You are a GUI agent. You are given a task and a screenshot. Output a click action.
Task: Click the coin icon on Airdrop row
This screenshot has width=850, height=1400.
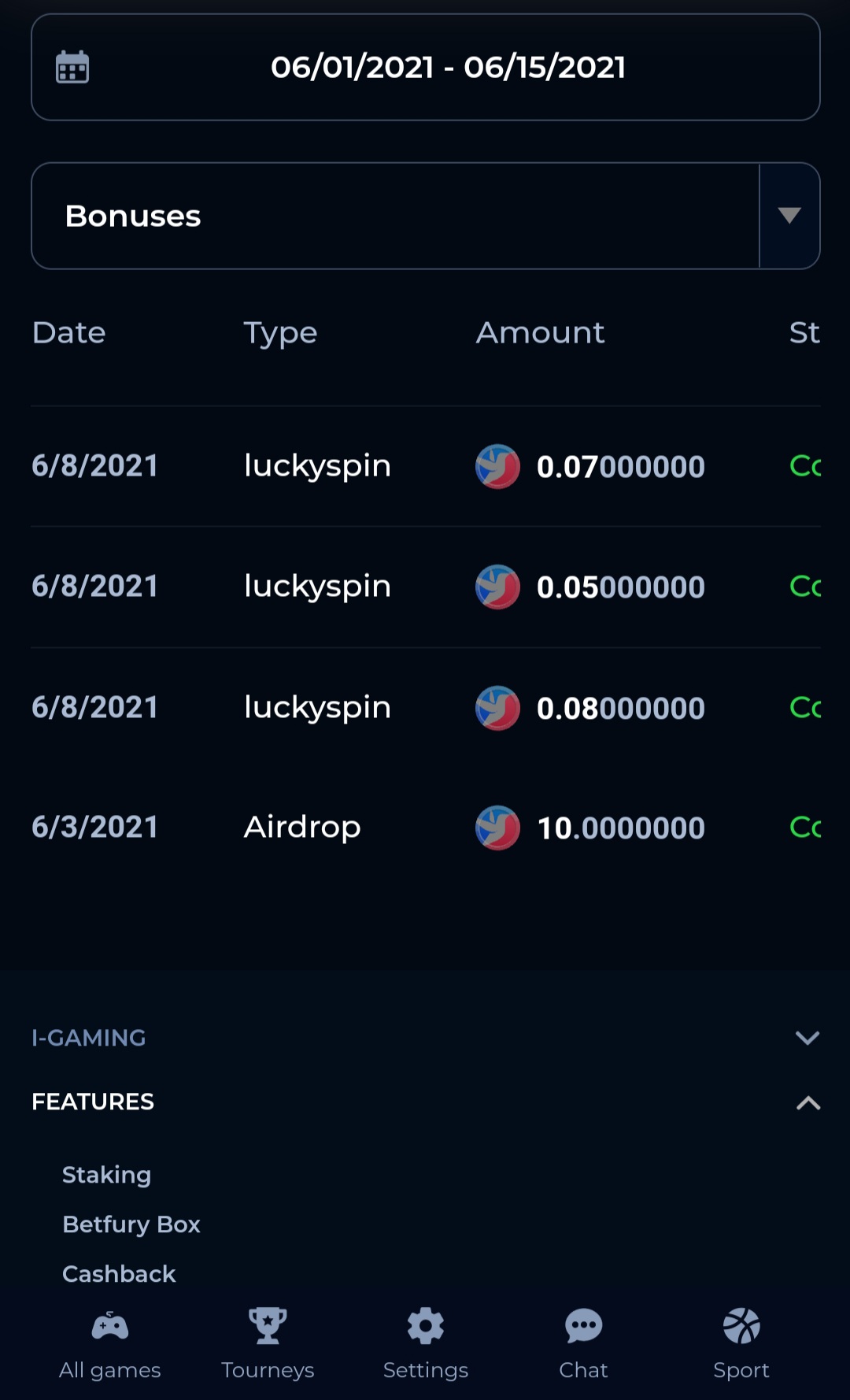click(x=497, y=828)
